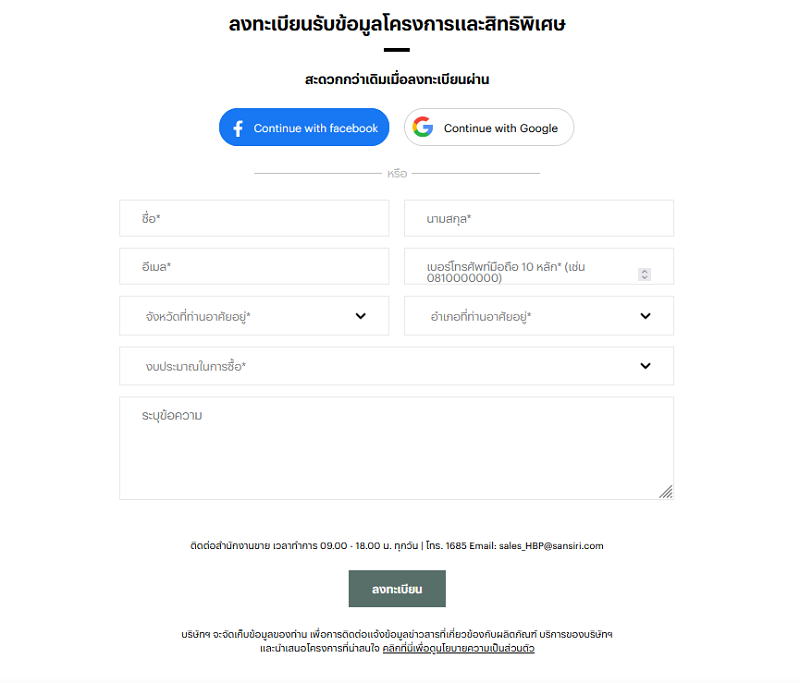Select the อีเมล email input field
This screenshot has width=800, height=683.
(x=254, y=267)
